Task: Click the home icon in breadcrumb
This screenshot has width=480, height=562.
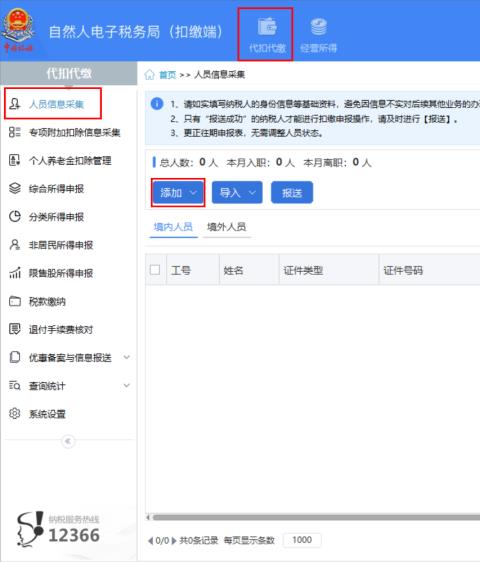Action: coord(149,75)
